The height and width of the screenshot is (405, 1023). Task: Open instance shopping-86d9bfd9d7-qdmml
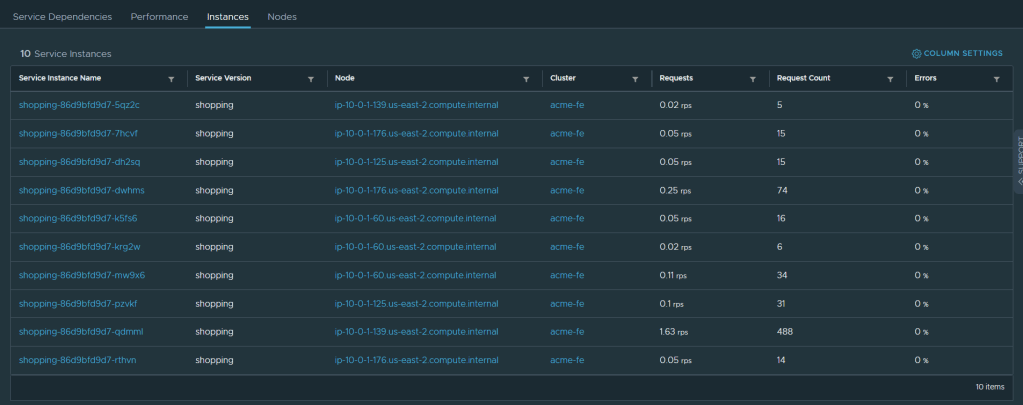(81, 331)
